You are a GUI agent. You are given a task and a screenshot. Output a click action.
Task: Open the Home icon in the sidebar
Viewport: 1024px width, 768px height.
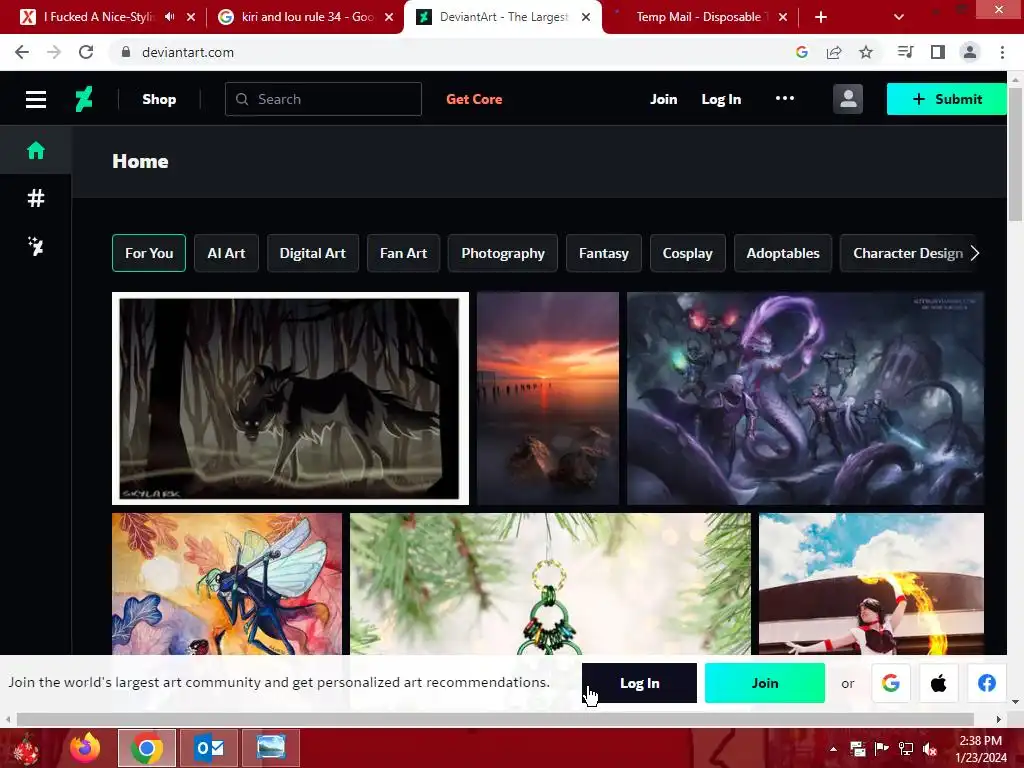(x=36, y=150)
